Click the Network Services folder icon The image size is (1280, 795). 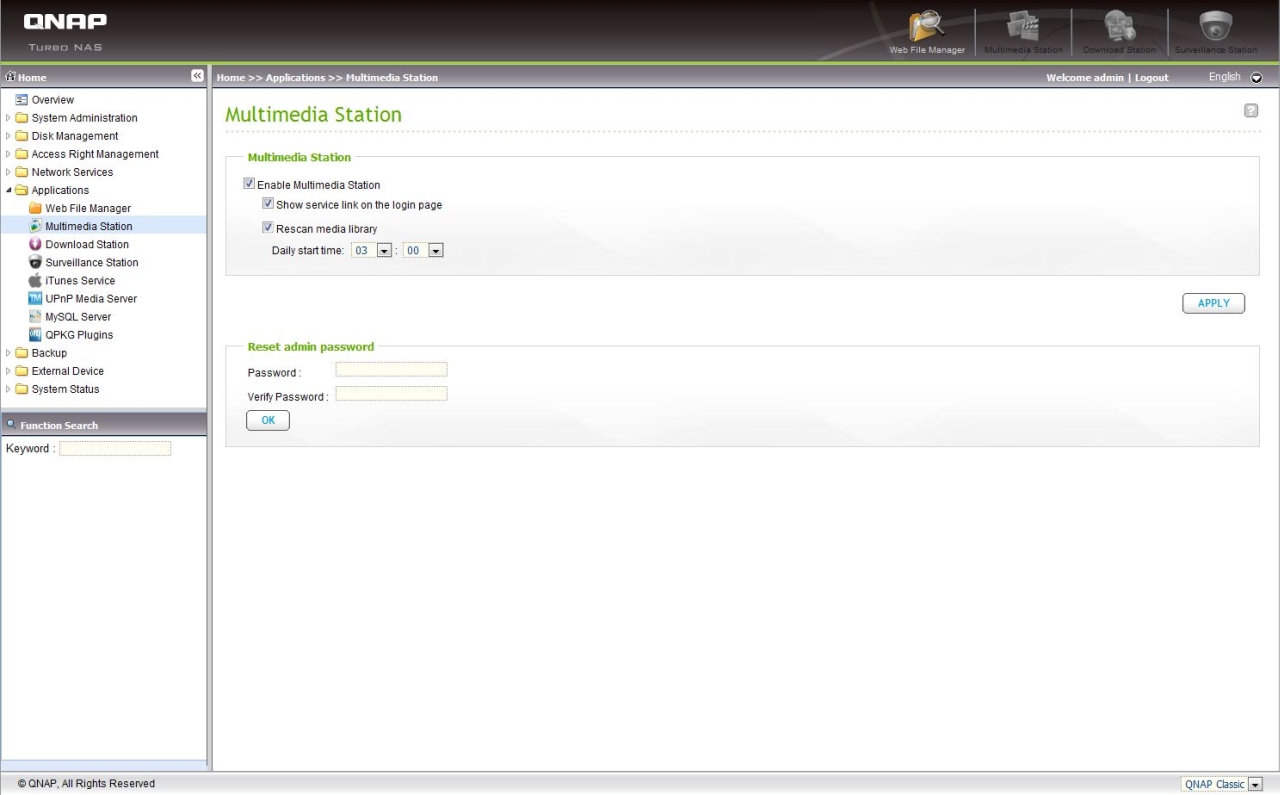[x=21, y=172]
